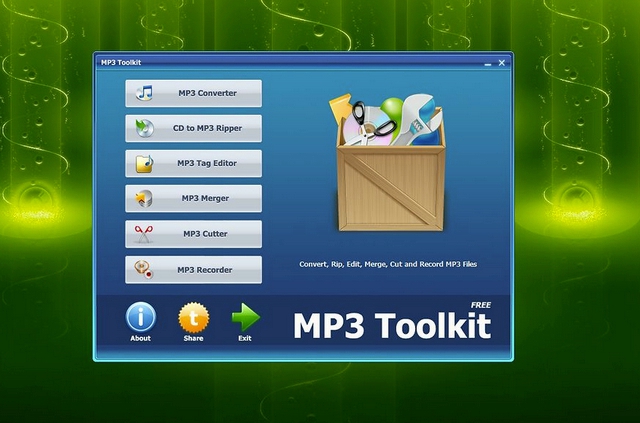The height and width of the screenshot is (423, 640).
Task: Open the MP3 Cutter tool
Action: click(x=193, y=234)
